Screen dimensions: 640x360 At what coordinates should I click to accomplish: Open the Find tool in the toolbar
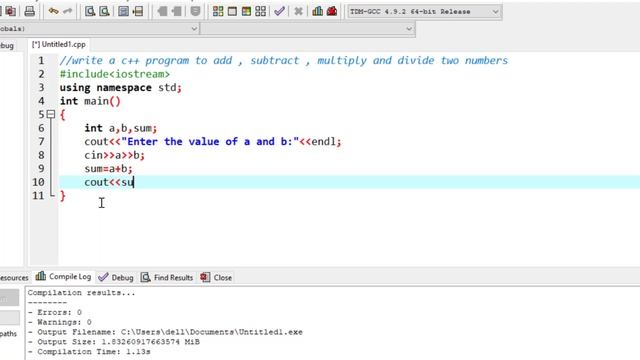(90, 11)
